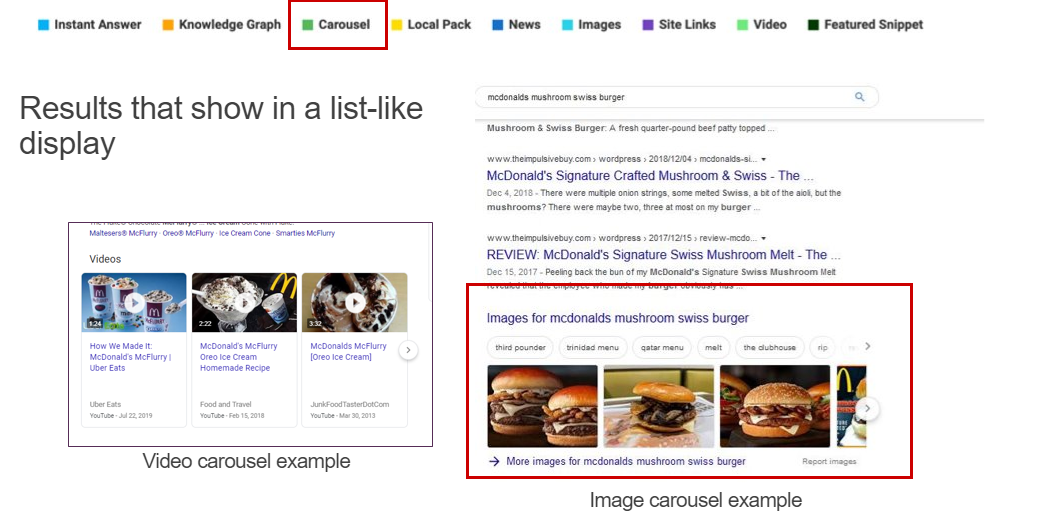Image resolution: width=1040 pixels, height=525 pixels.
Task: Select the Instant Answer legend item
Action: (90, 25)
